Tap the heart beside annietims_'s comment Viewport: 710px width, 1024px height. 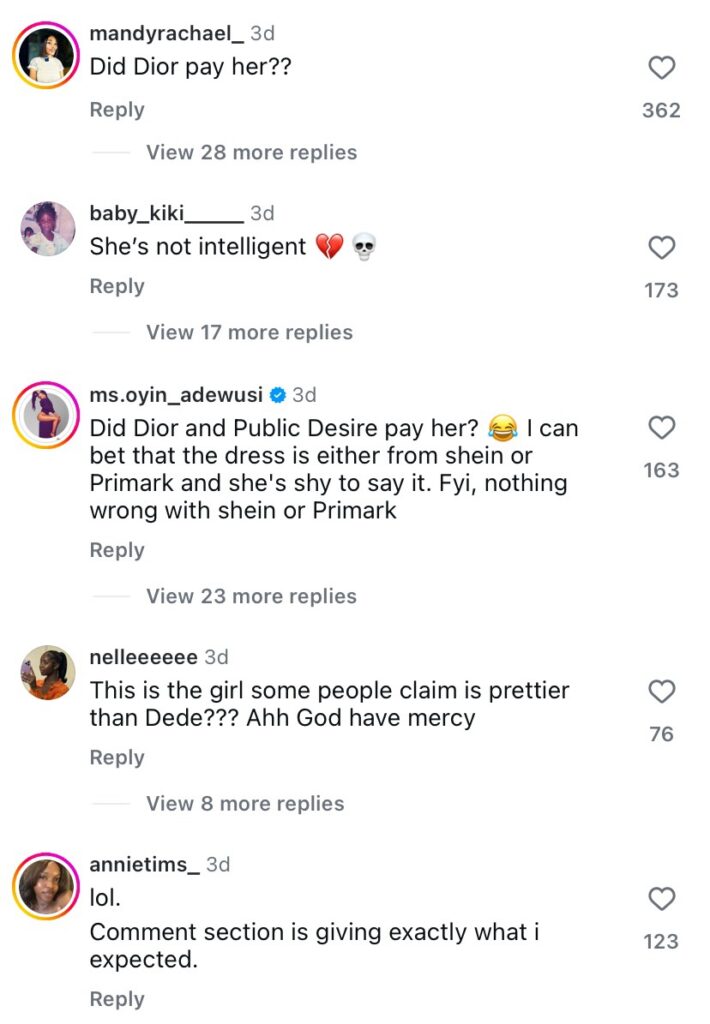tap(662, 899)
